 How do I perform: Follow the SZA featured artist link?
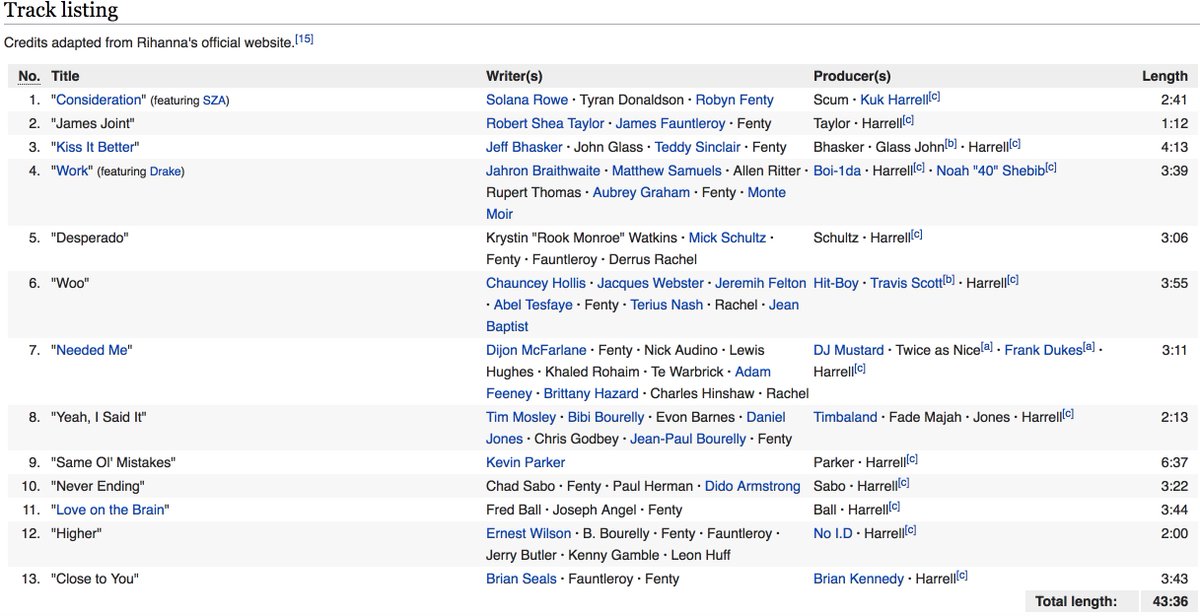pyautogui.click(x=214, y=100)
